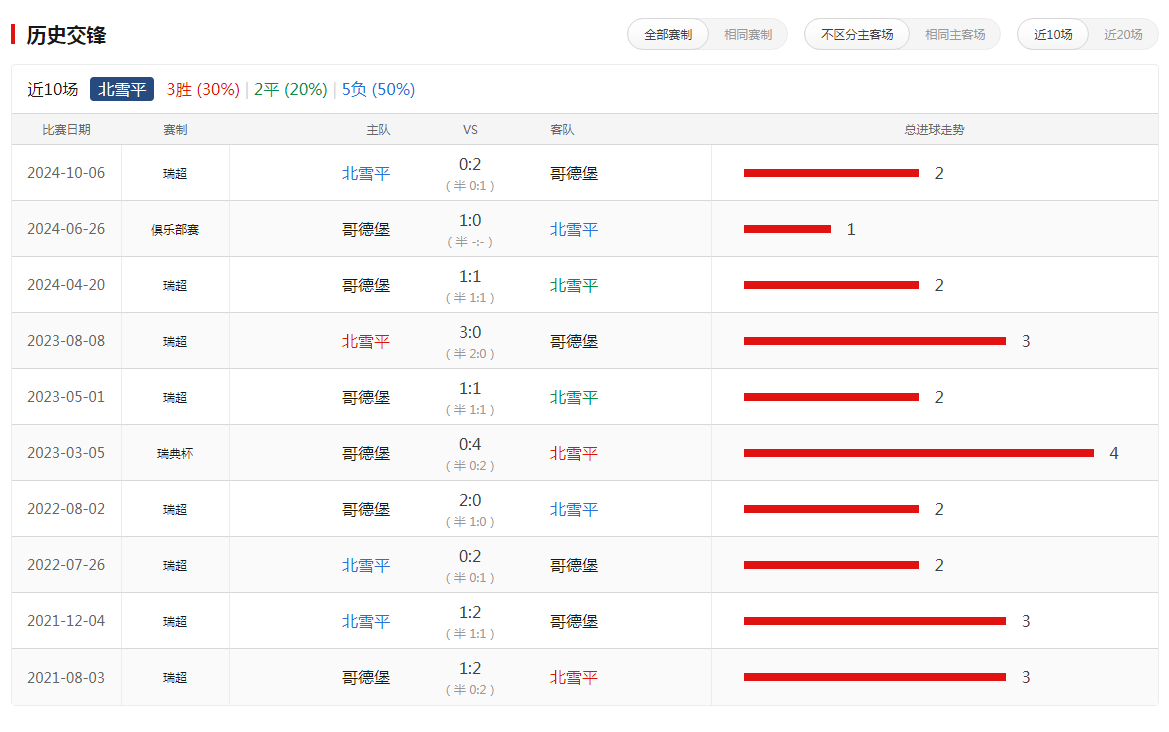Click the 3胜 (30%) statistic
Image resolution: width=1169 pixels, height=732 pixels.
click(x=203, y=89)
